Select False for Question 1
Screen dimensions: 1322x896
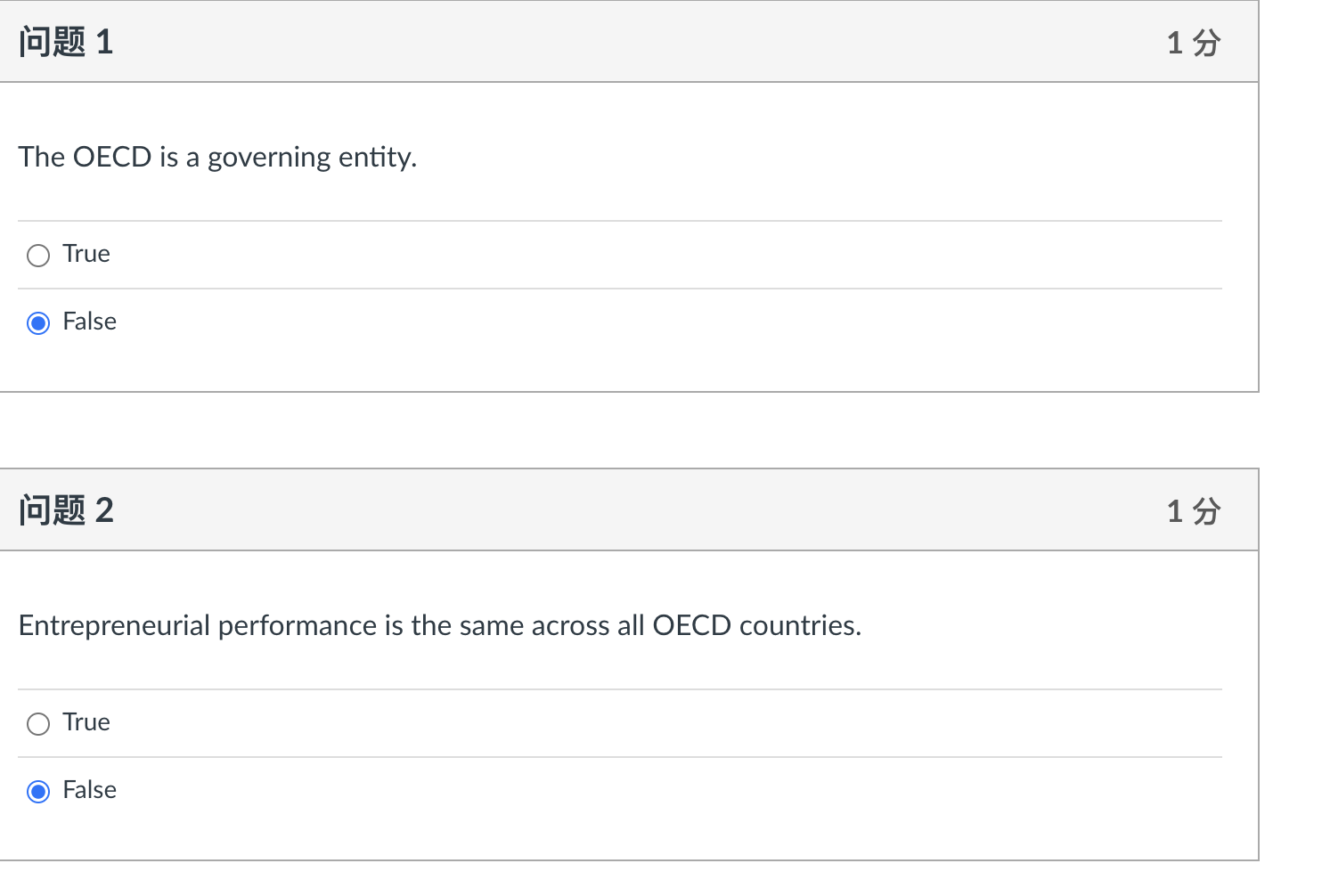point(38,322)
